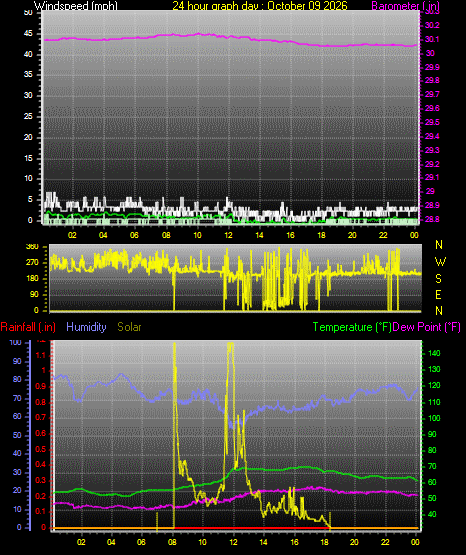The image size is (466, 555).
Task: Click the E wind direction label
Action: click(x=438, y=295)
